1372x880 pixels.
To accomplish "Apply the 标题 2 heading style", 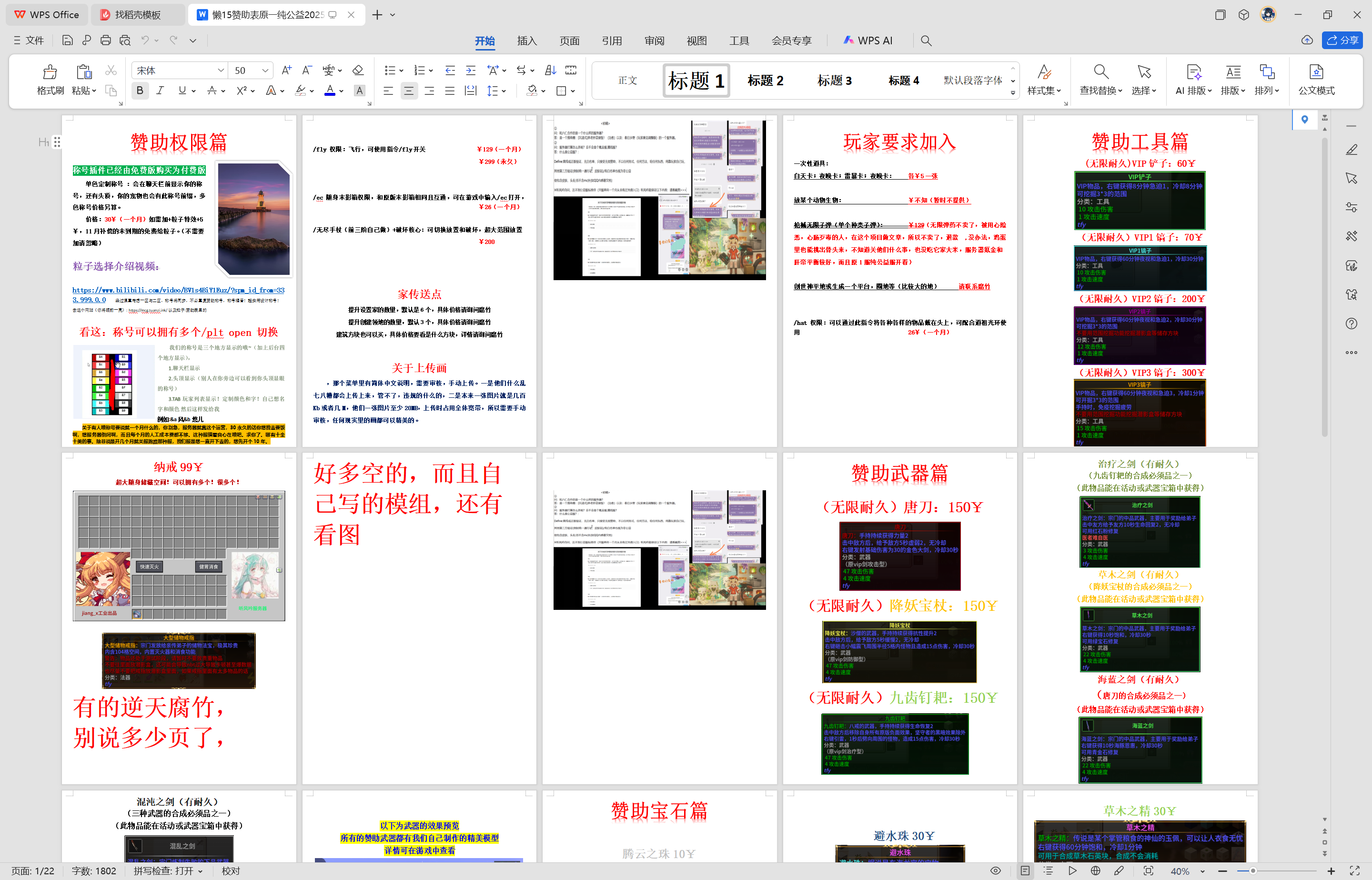I will (x=766, y=81).
